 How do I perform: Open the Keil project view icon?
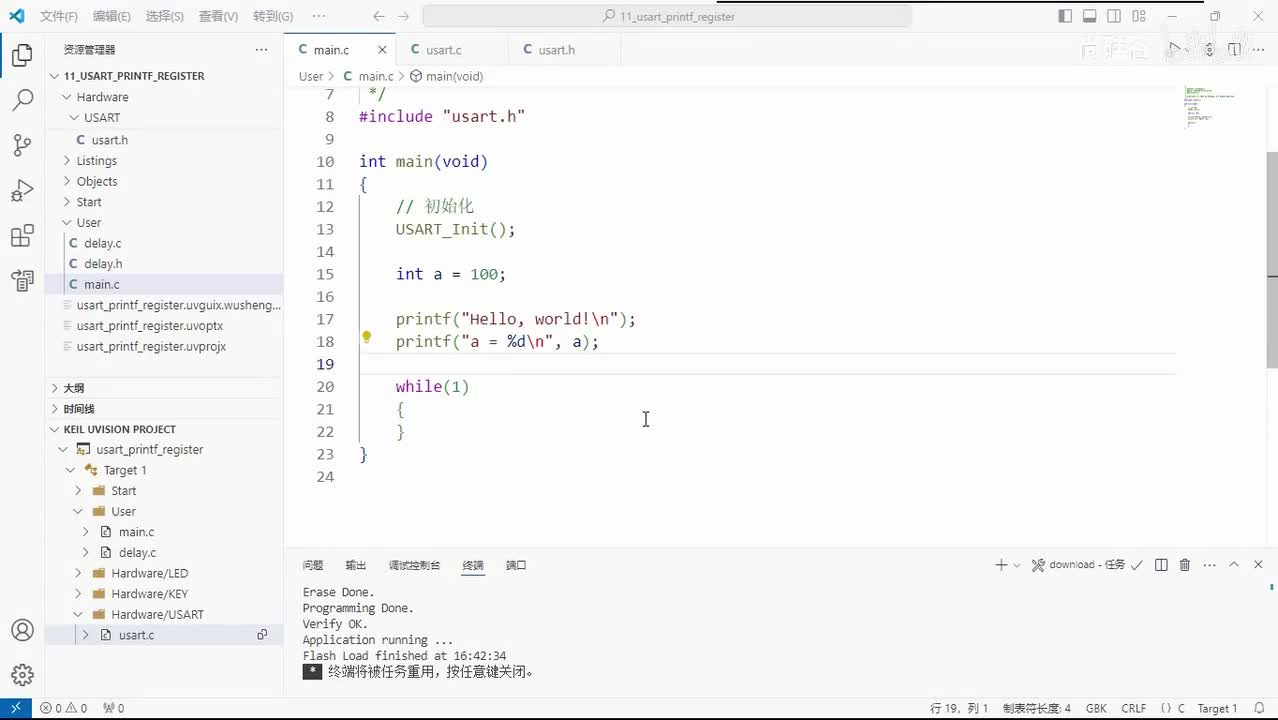pos(22,280)
